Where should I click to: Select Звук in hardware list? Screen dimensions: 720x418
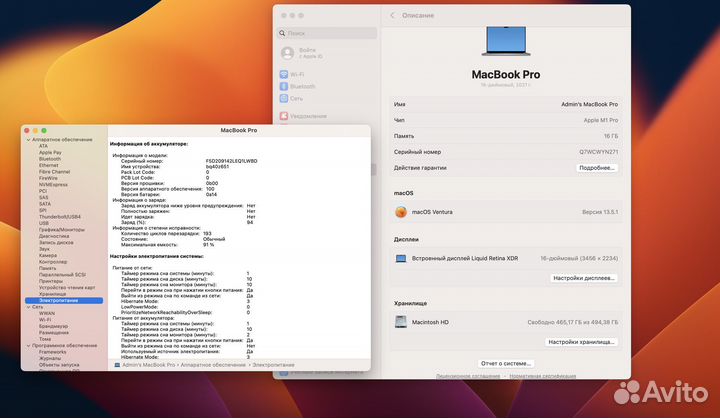[x=45, y=249]
